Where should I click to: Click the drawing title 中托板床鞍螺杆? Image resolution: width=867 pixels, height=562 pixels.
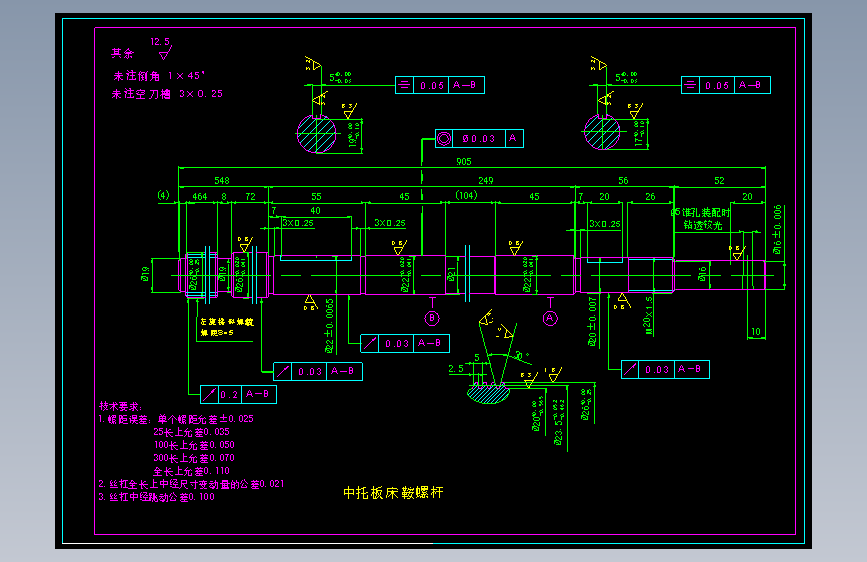[x=393, y=492]
